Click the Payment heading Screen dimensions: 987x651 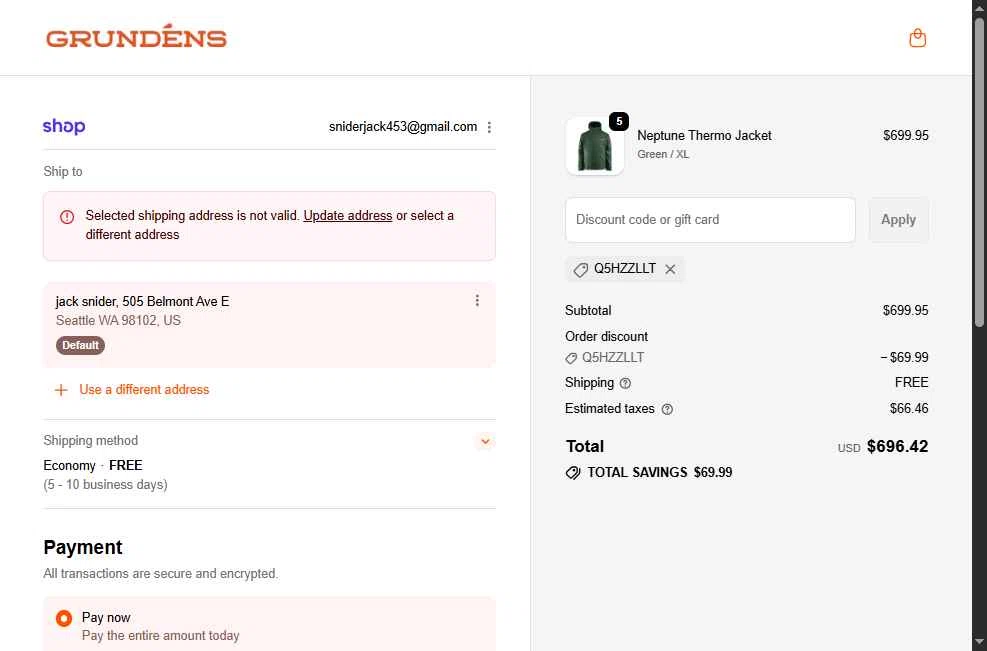coord(83,547)
